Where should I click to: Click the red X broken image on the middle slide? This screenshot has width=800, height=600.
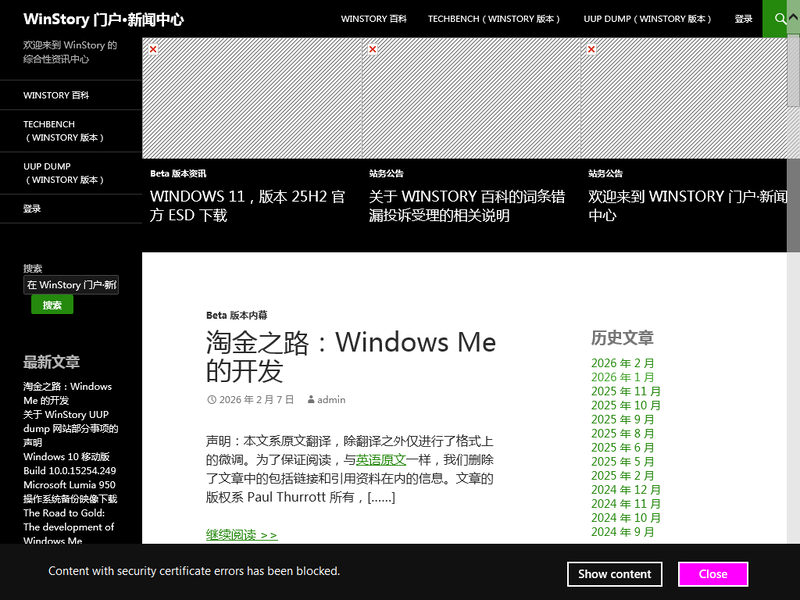click(x=372, y=48)
